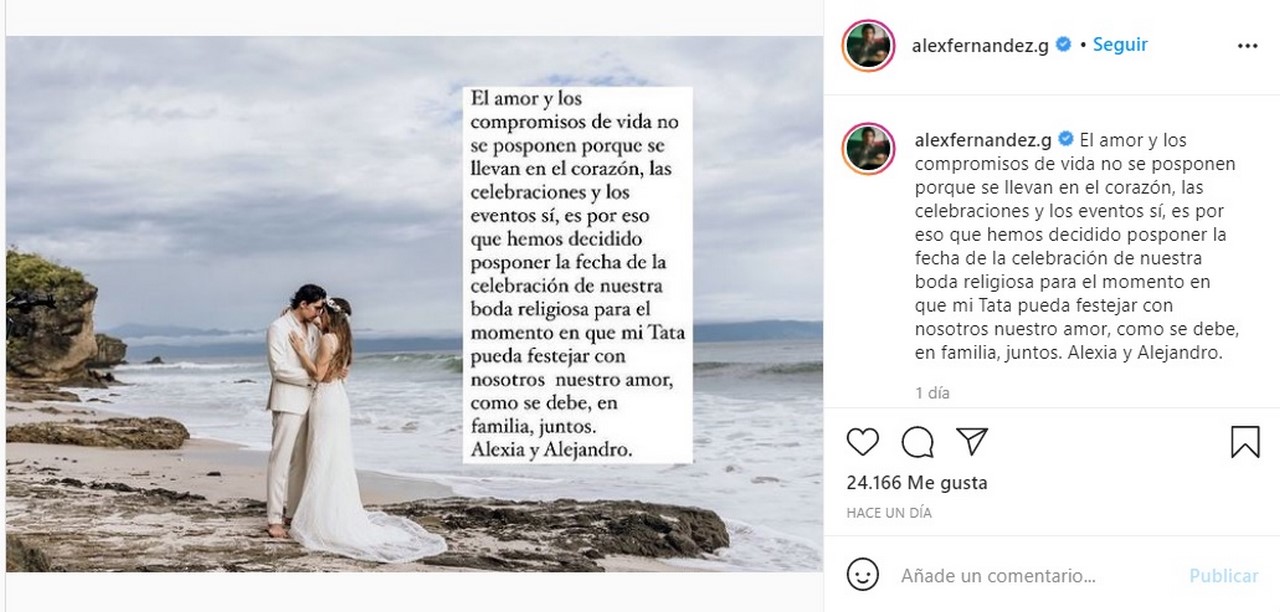Like the post with the heart icon

pyautogui.click(x=862, y=442)
